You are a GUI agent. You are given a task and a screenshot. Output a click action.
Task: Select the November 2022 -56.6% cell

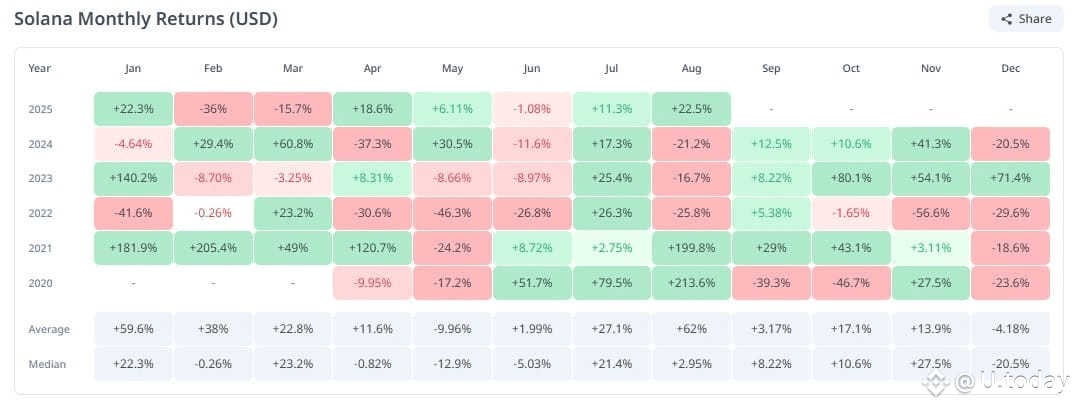click(931, 214)
